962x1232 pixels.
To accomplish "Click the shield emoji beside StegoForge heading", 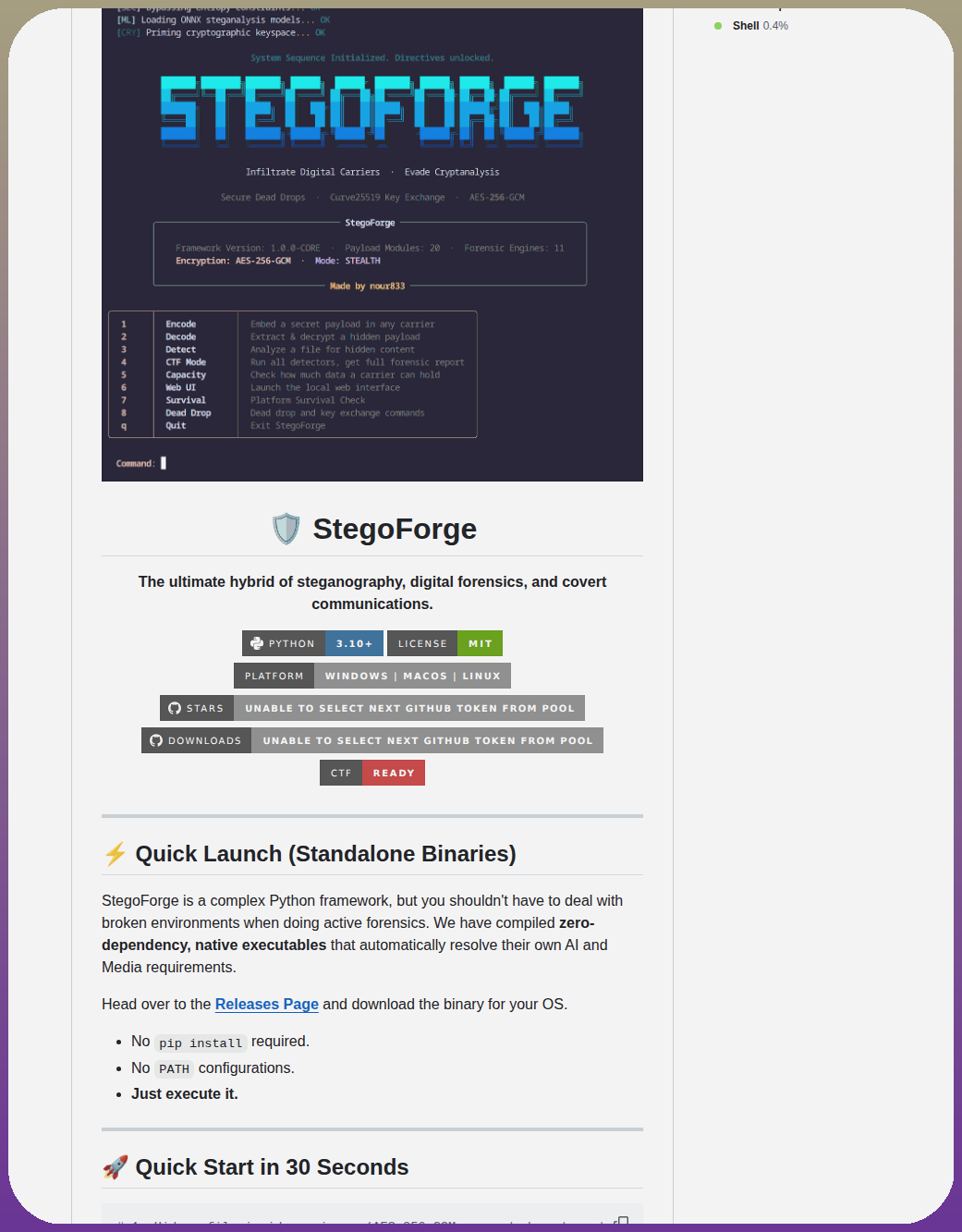I will (x=286, y=529).
